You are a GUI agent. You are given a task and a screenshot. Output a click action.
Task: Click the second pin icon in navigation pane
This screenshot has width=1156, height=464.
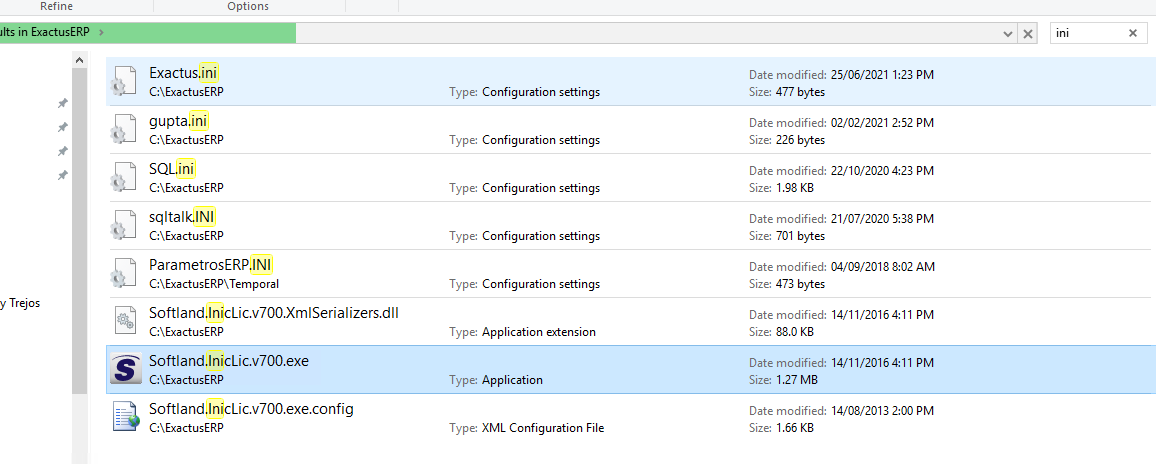click(63, 128)
